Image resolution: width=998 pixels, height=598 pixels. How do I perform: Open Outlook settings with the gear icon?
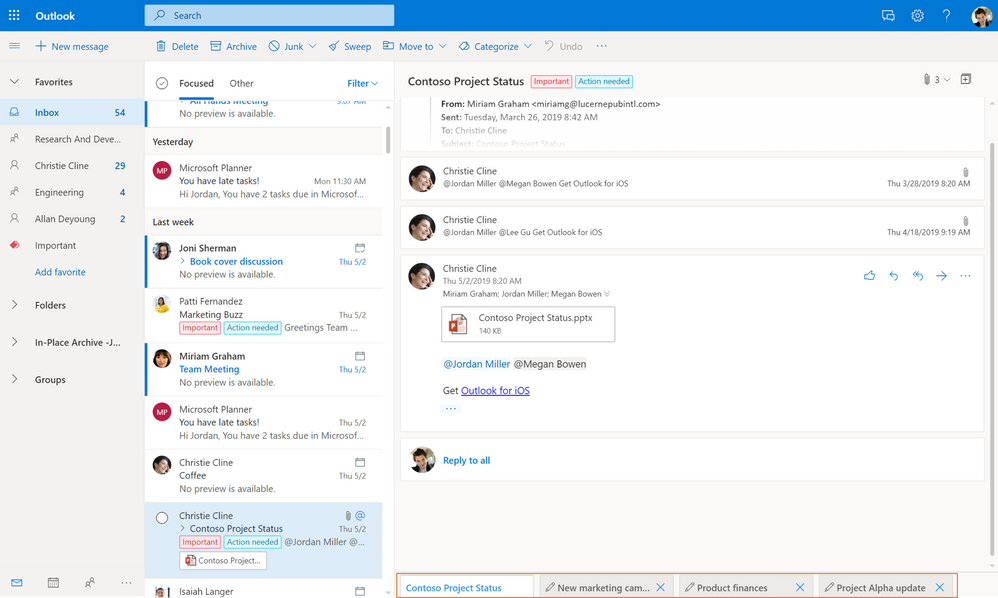point(917,14)
